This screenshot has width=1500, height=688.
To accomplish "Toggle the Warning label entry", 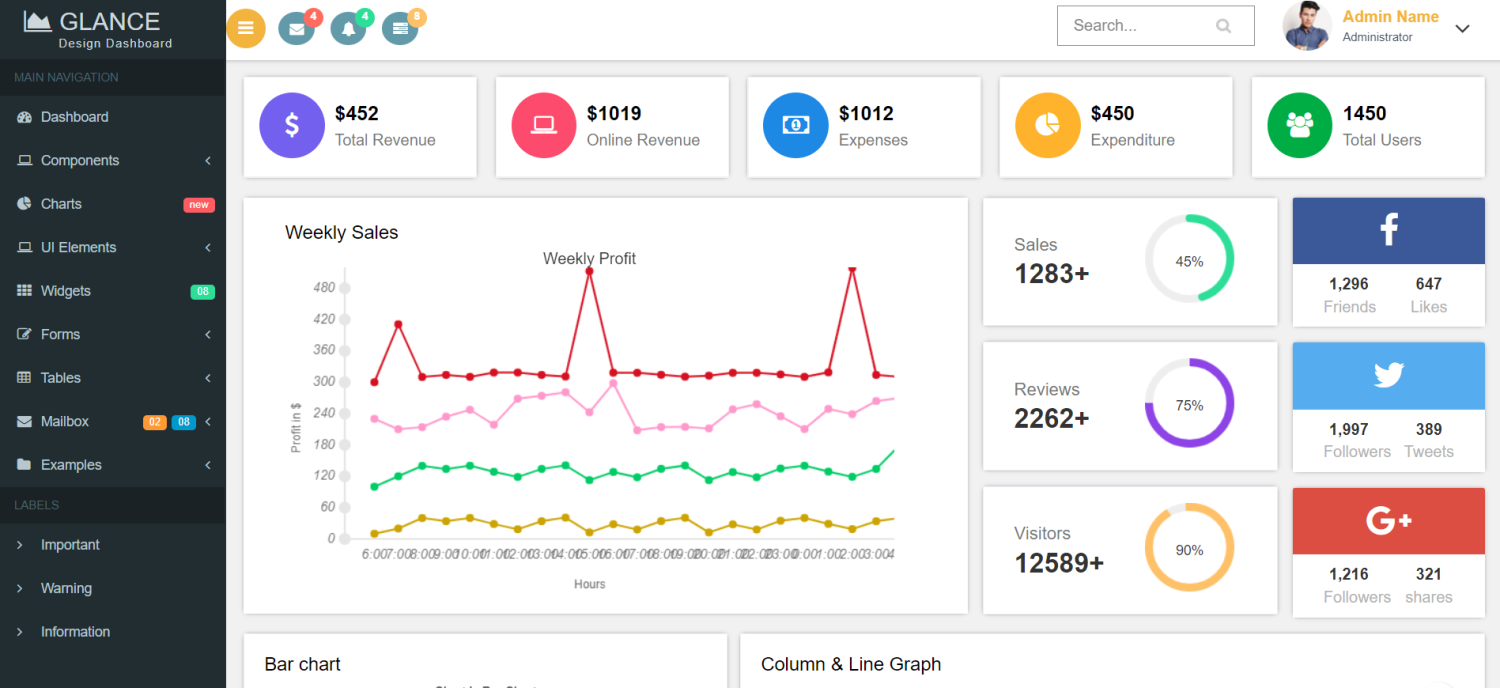I will [66, 588].
